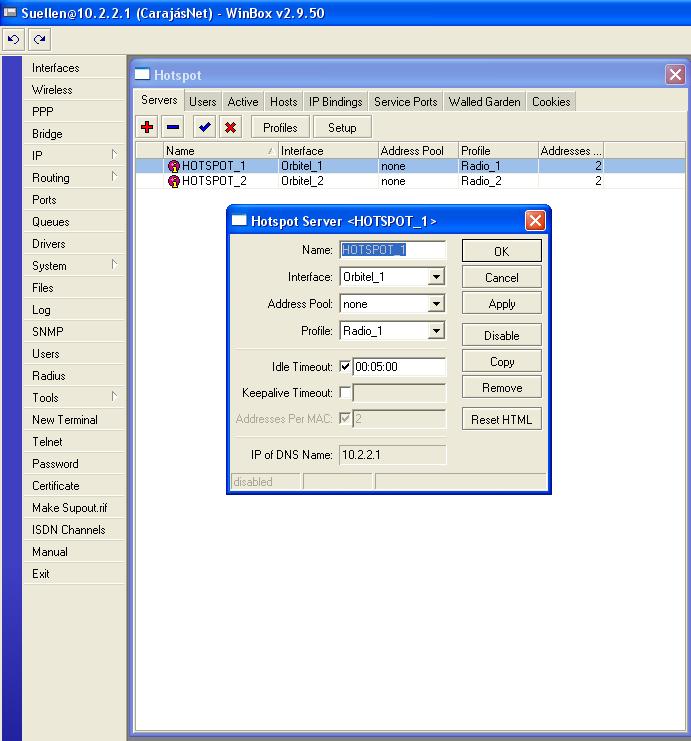The image size is (691, 741).
Task: Open the Service Ports tab
Action: [406, 102]
